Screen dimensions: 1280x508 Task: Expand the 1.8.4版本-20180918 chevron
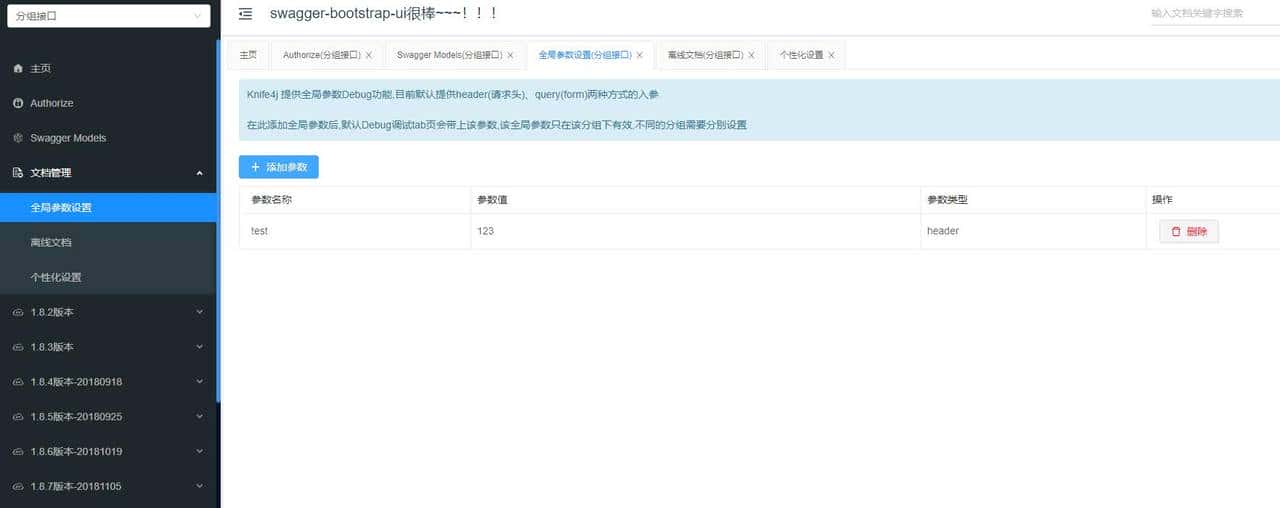(x=199, y=382)
